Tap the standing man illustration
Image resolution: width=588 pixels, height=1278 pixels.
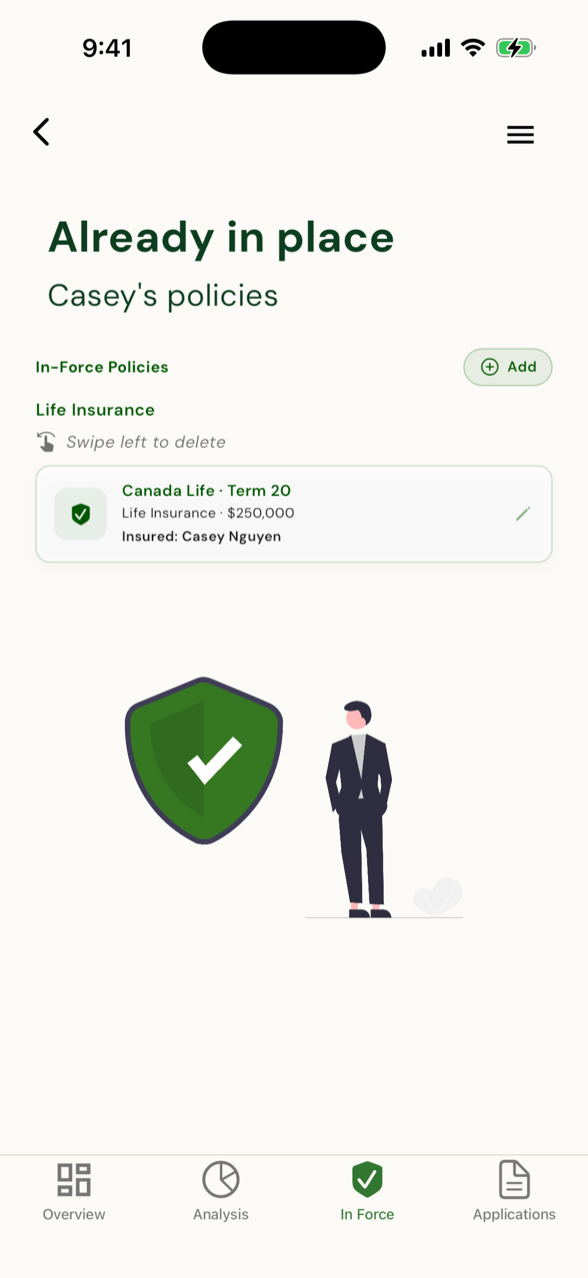coord(359,809)
